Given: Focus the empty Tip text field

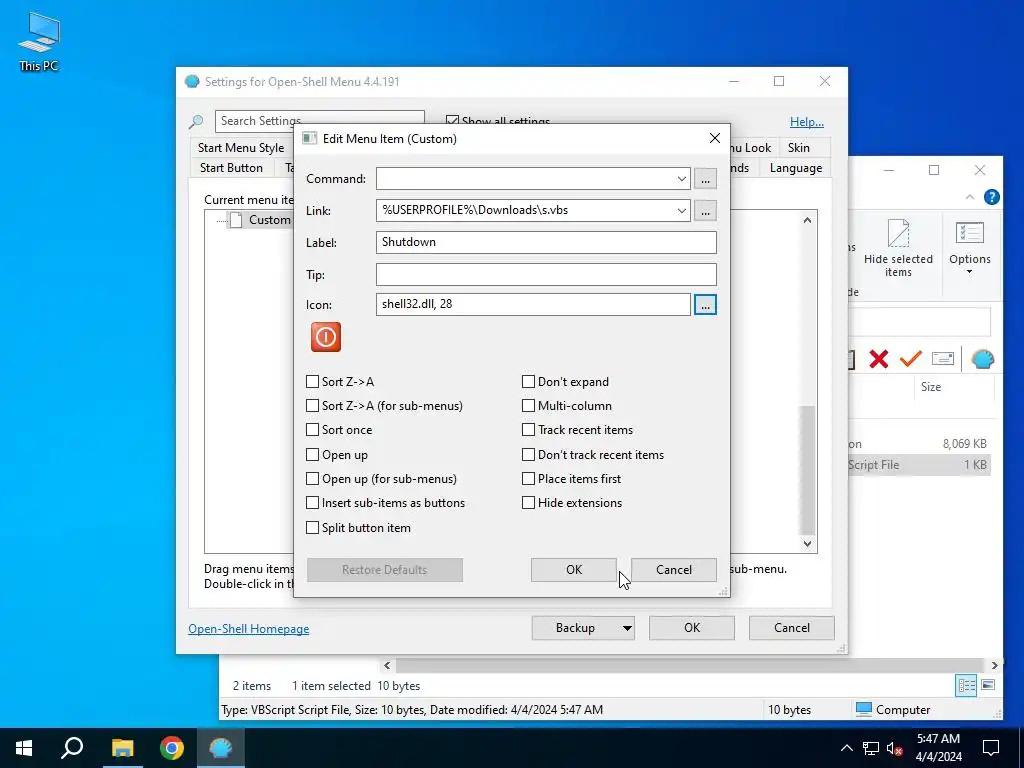Looking at the screenshot, I should [x=546, y=274].
